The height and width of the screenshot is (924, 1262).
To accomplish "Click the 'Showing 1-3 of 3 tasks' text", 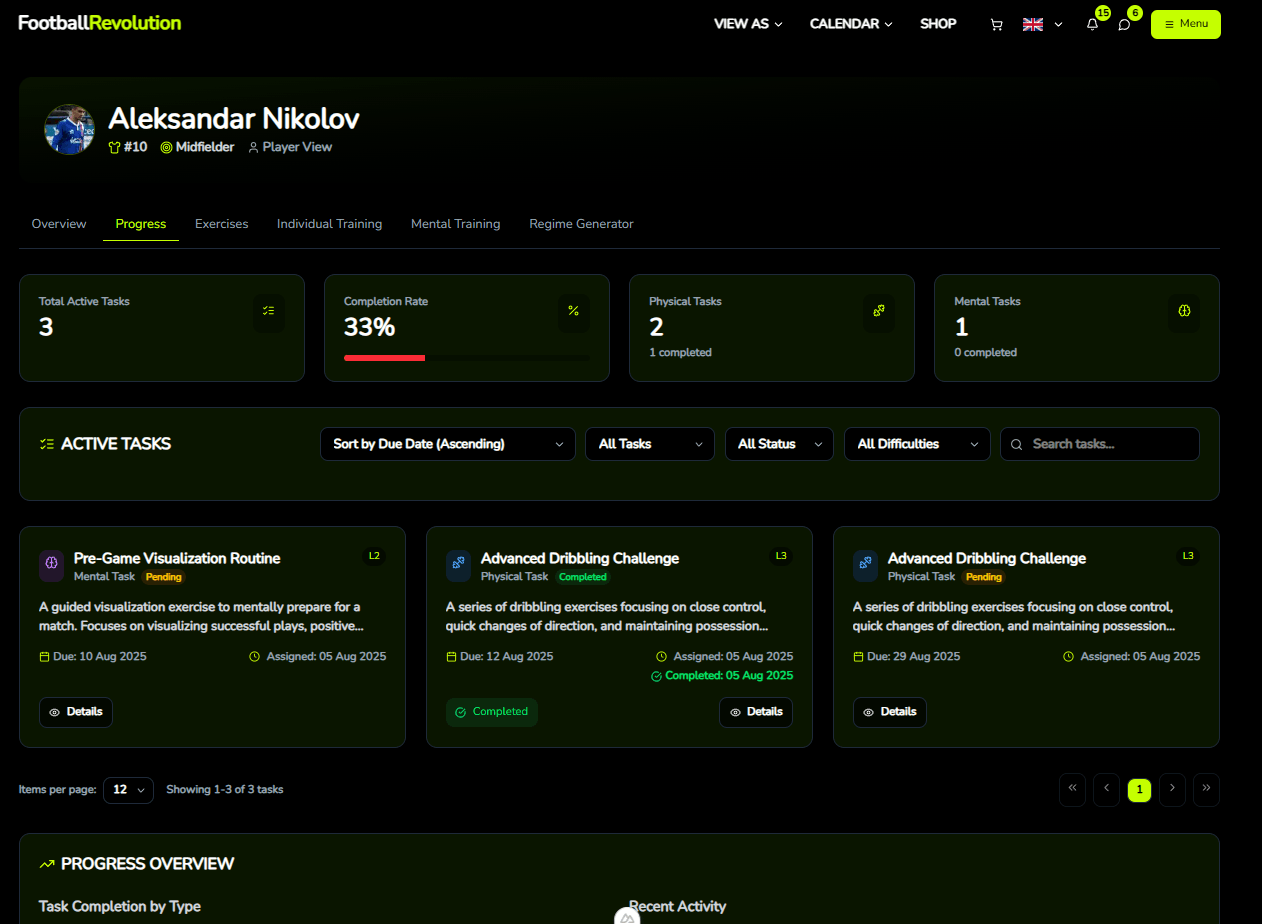I will 225,790.
